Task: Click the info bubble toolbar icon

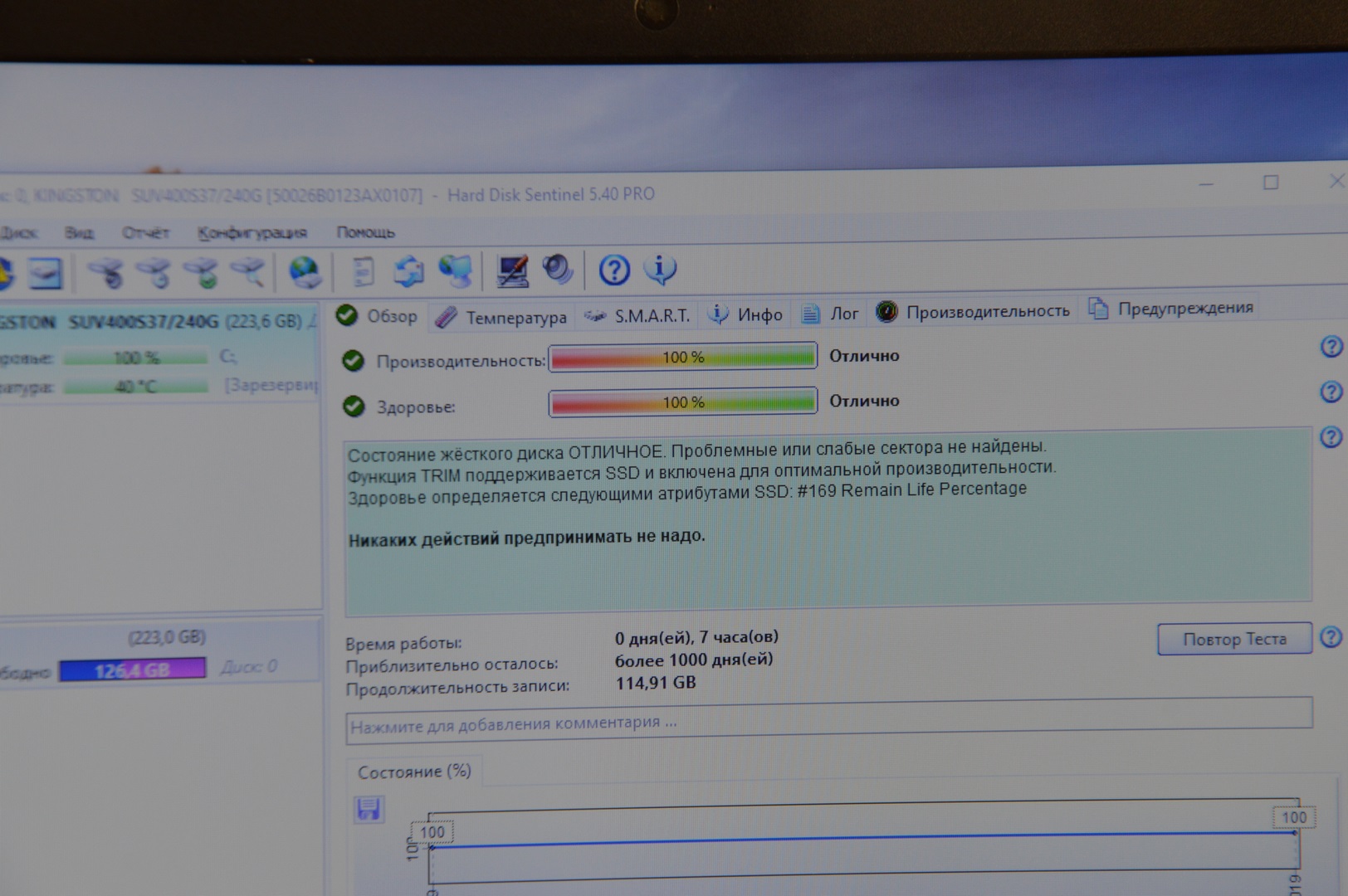Action: click(661, 269)
